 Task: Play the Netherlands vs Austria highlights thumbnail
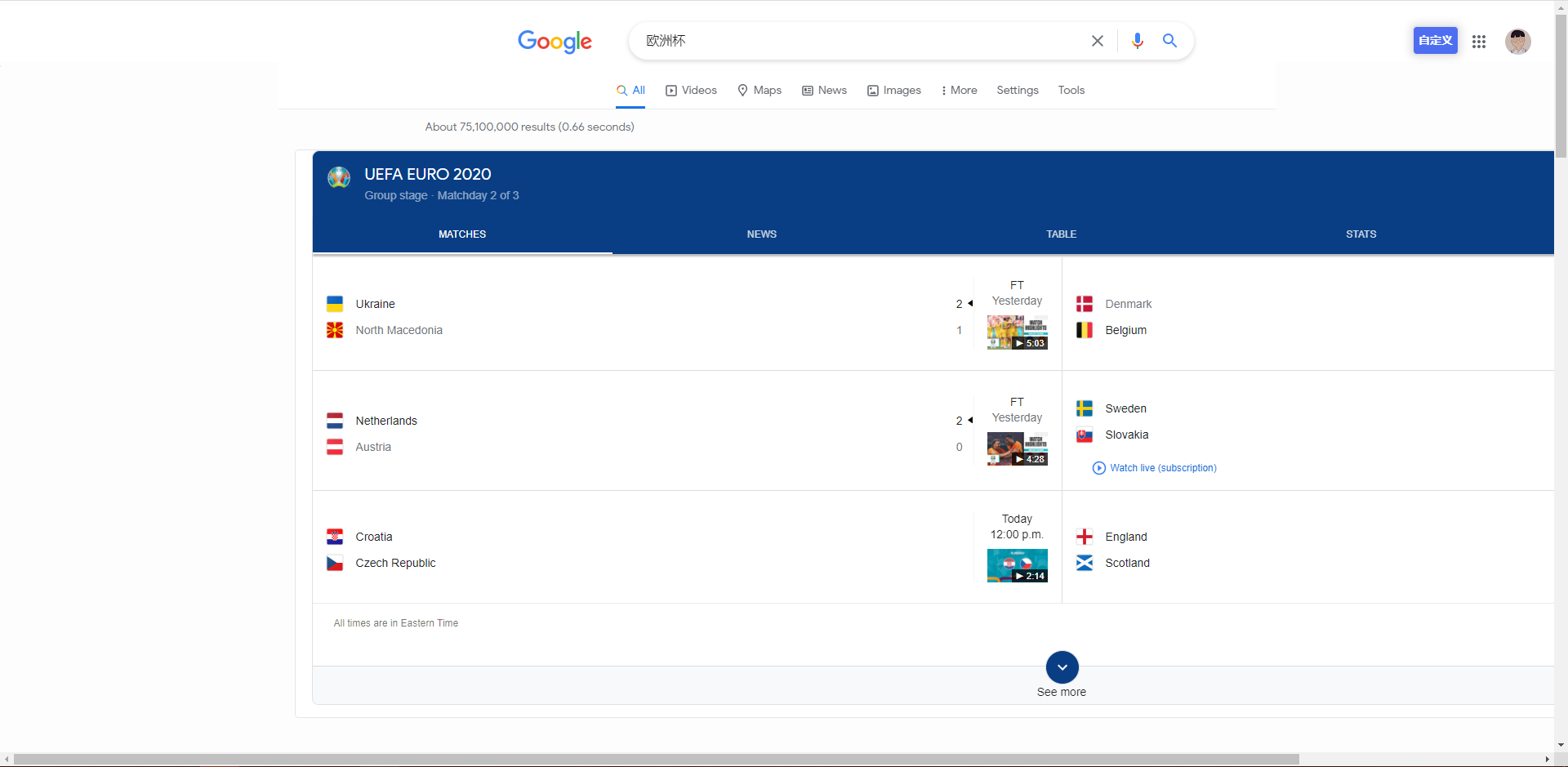click(x=1017, y=448)
